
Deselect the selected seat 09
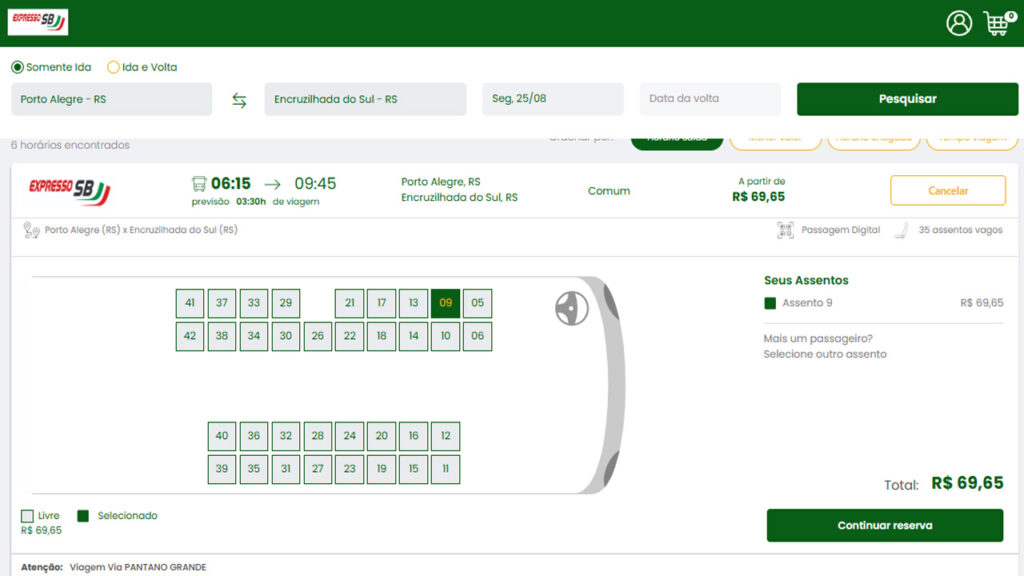click(445, 303)
